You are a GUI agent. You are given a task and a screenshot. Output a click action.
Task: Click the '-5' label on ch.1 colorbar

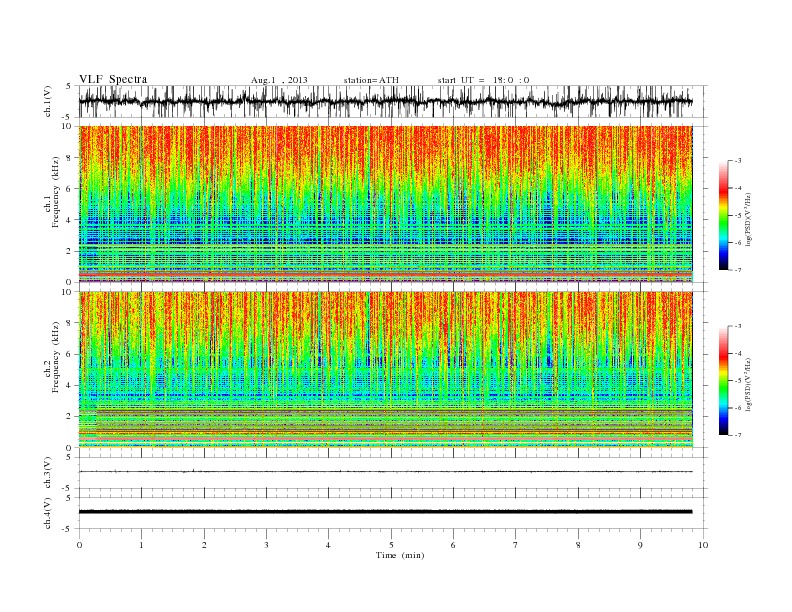pos(738,216)
